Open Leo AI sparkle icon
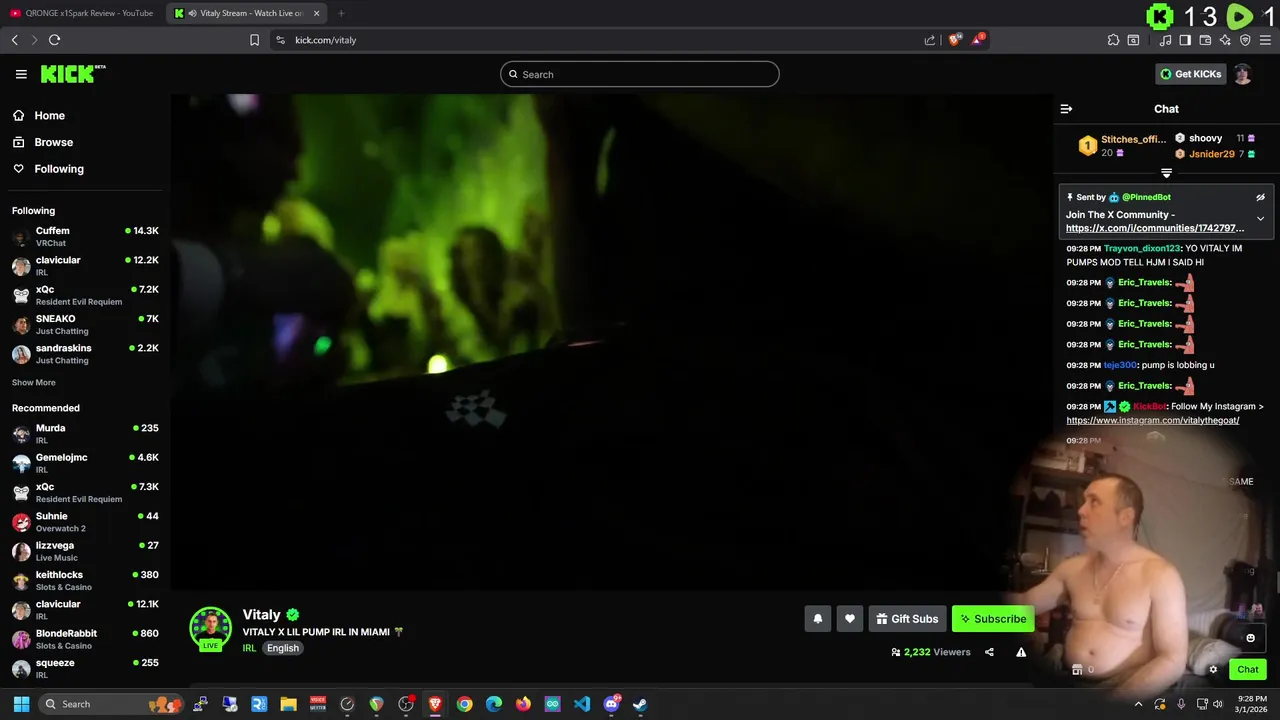Viewport: 1280px width, 720px height. 1225,40
